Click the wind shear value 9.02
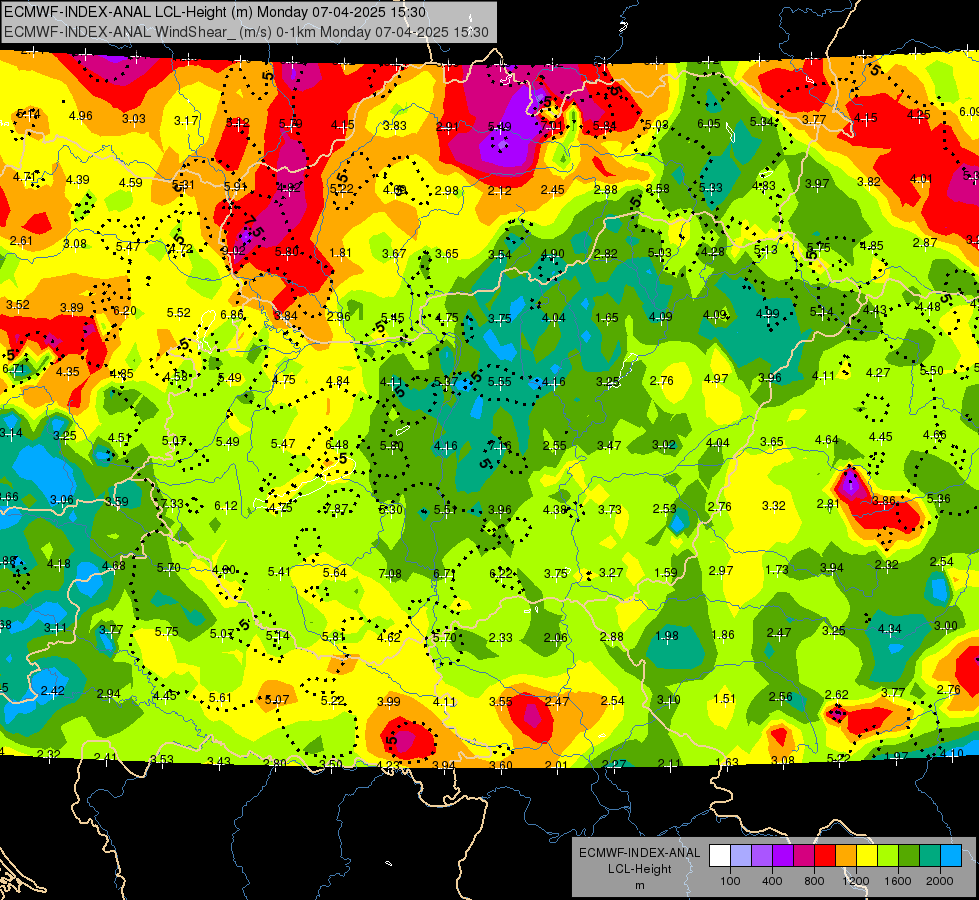Screen dimensions: 979x900 233,250
